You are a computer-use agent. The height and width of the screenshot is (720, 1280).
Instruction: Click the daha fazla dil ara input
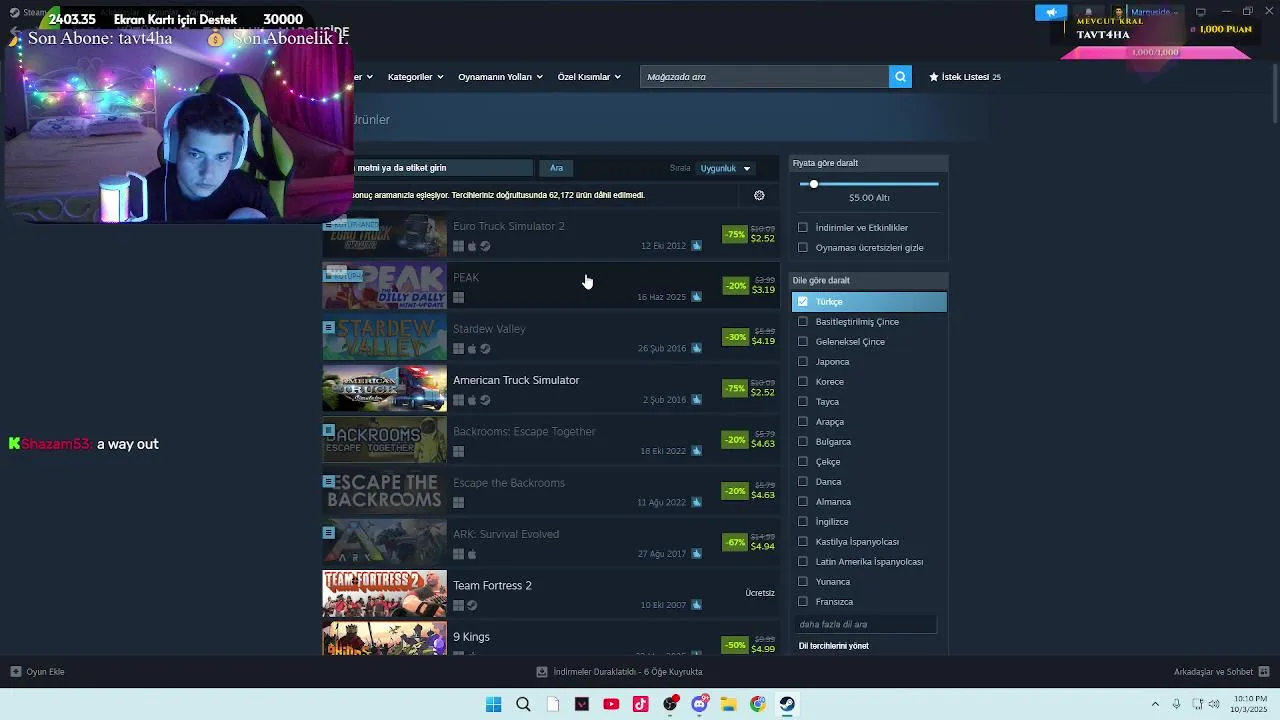click(x=866, y=624)
